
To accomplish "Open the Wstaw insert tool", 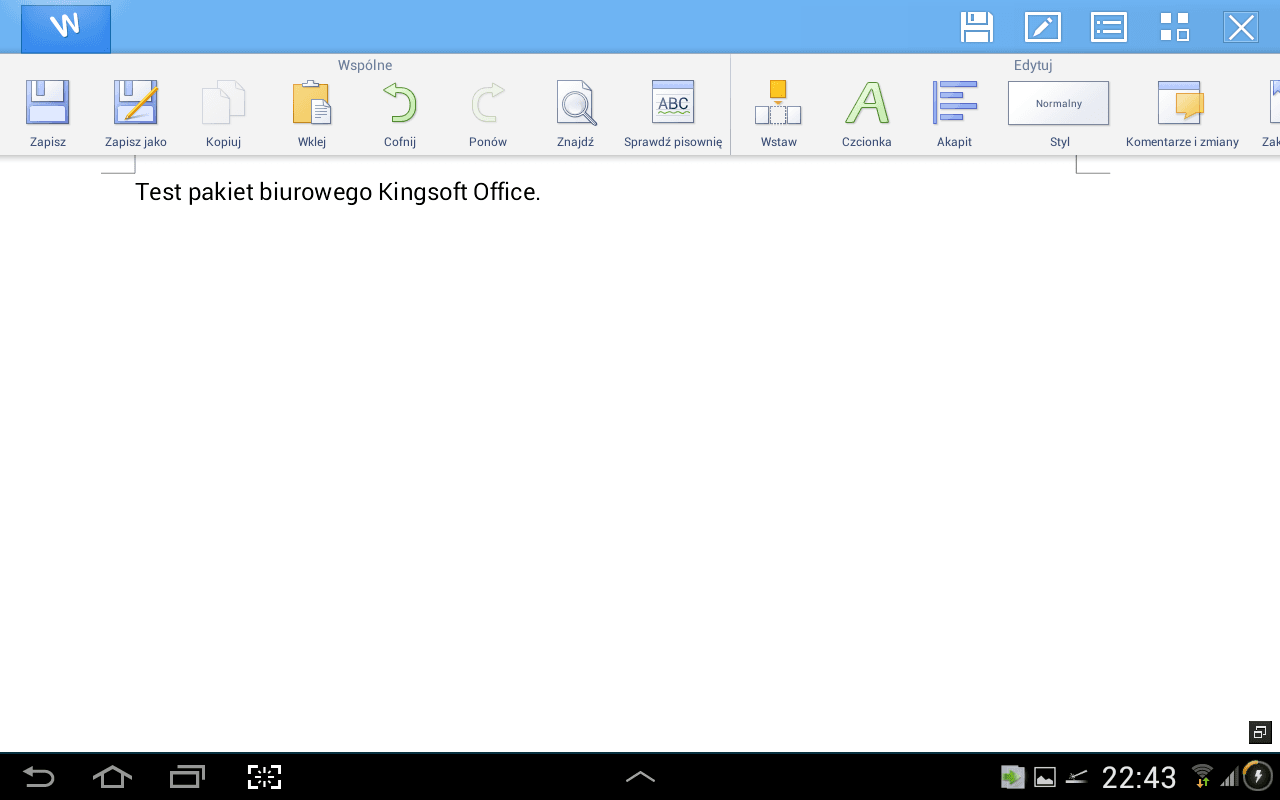I will [779, 114].
